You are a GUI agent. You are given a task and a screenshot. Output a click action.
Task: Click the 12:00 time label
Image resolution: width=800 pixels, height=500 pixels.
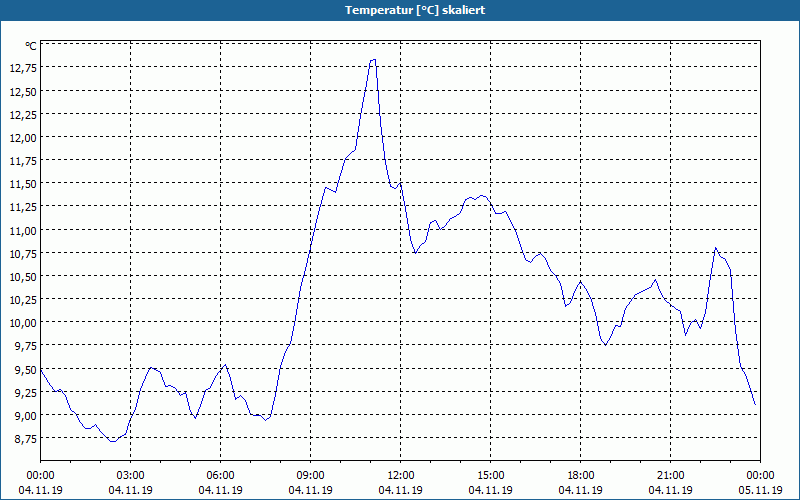pos(401,476)
